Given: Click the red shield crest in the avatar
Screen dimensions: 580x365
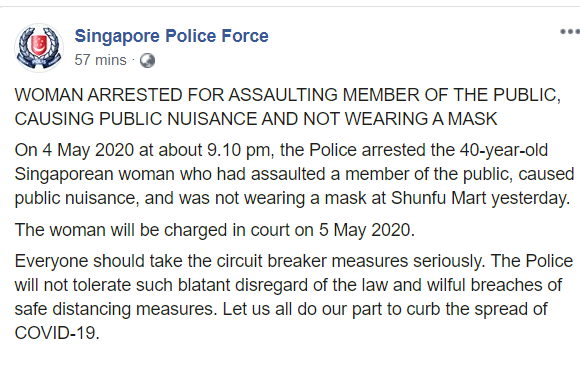Looking at the screenshot, I should (x=38, y=44).
